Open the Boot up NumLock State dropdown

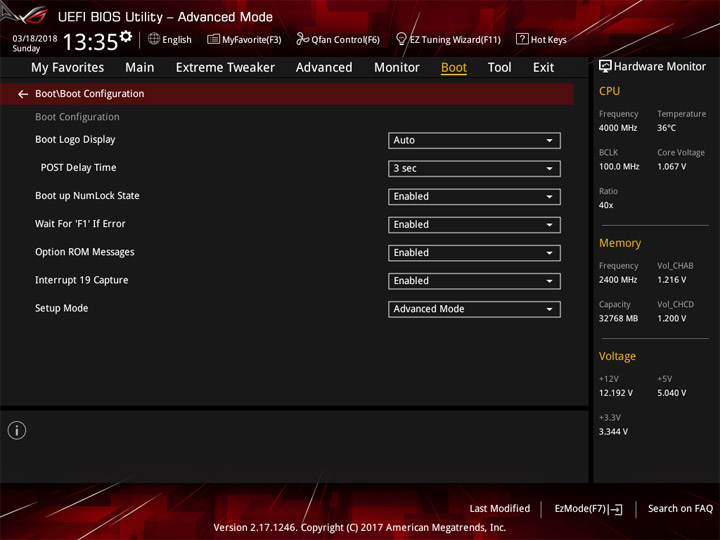474,197
